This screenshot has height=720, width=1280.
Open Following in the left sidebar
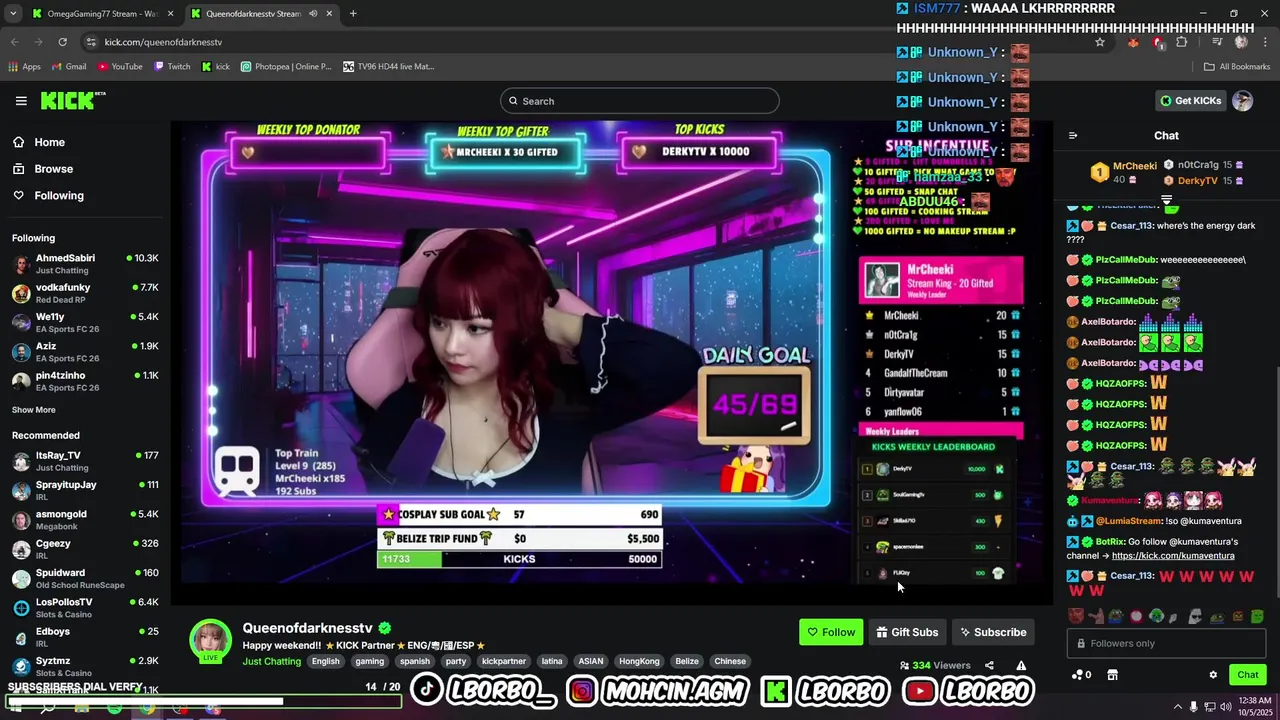(59, 196)
